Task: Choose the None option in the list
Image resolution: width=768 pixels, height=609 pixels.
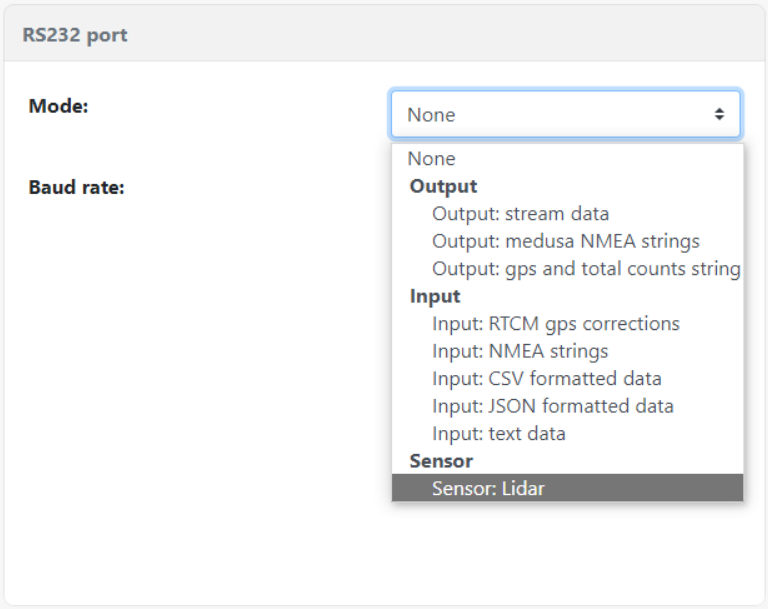Action: [x=431, y=159]
